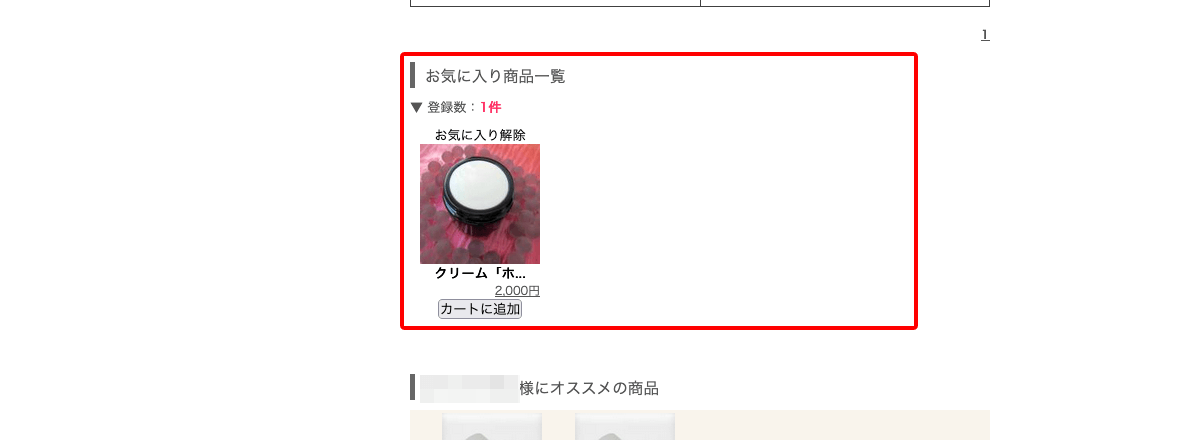This screenshot has height=440, width=1200.
Task: Open the クリーム「ホ… product name link
Action: (480, 273)
